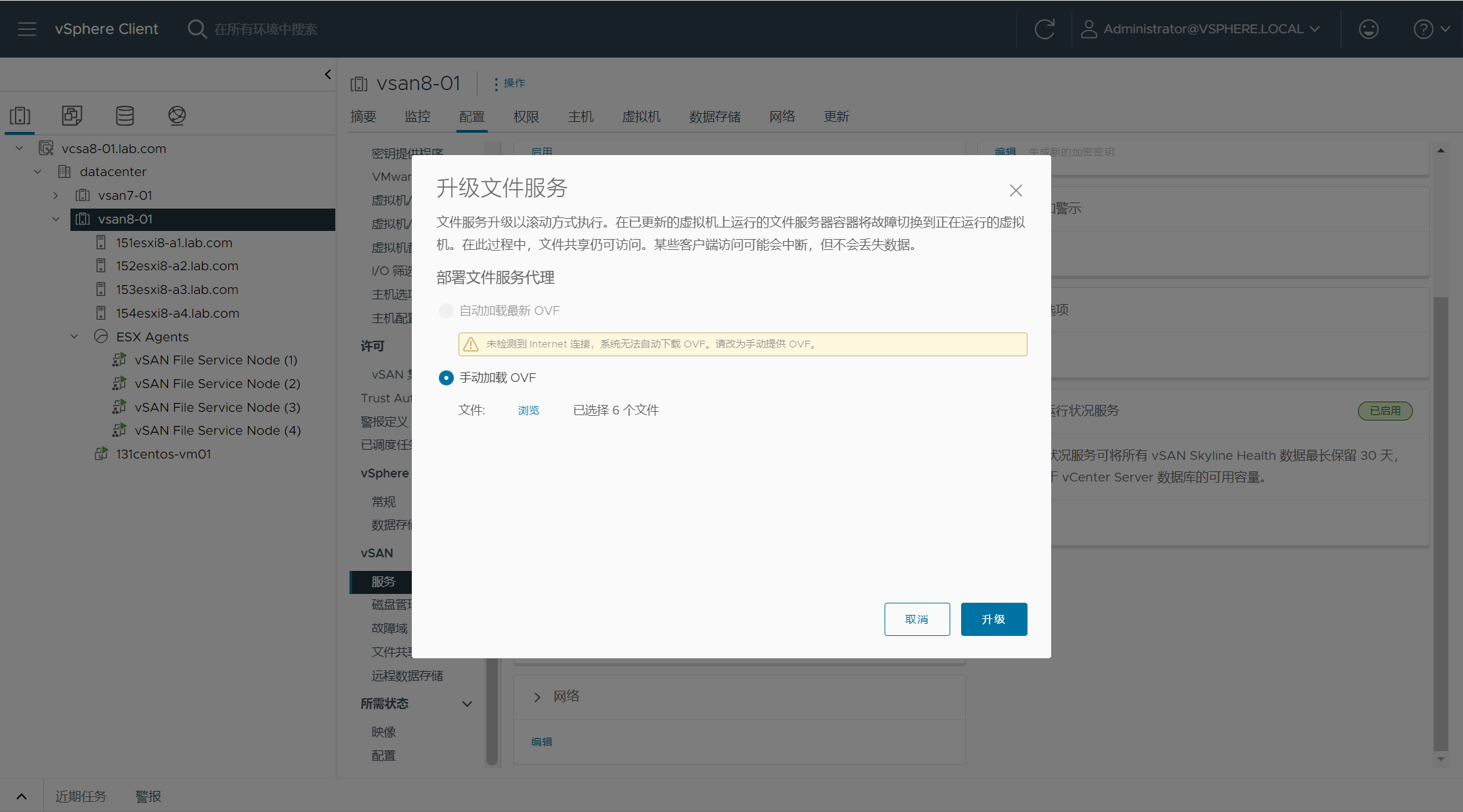Select the manual OVF load radio button
This screenshot has width=1463, height=812.
click(446, 378)
